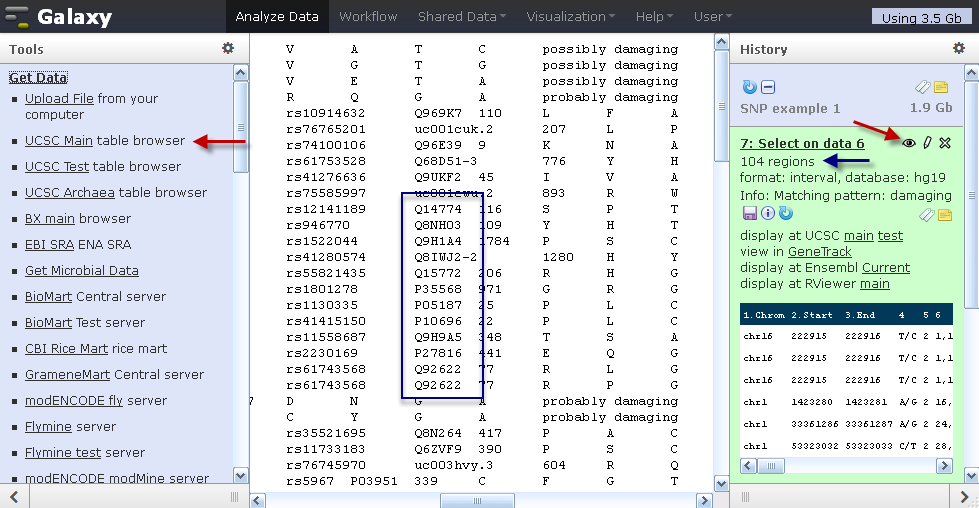979x508 pixels.
Task: Collapse all expanded datasets using the minus icon
Action: pos(768,87)
